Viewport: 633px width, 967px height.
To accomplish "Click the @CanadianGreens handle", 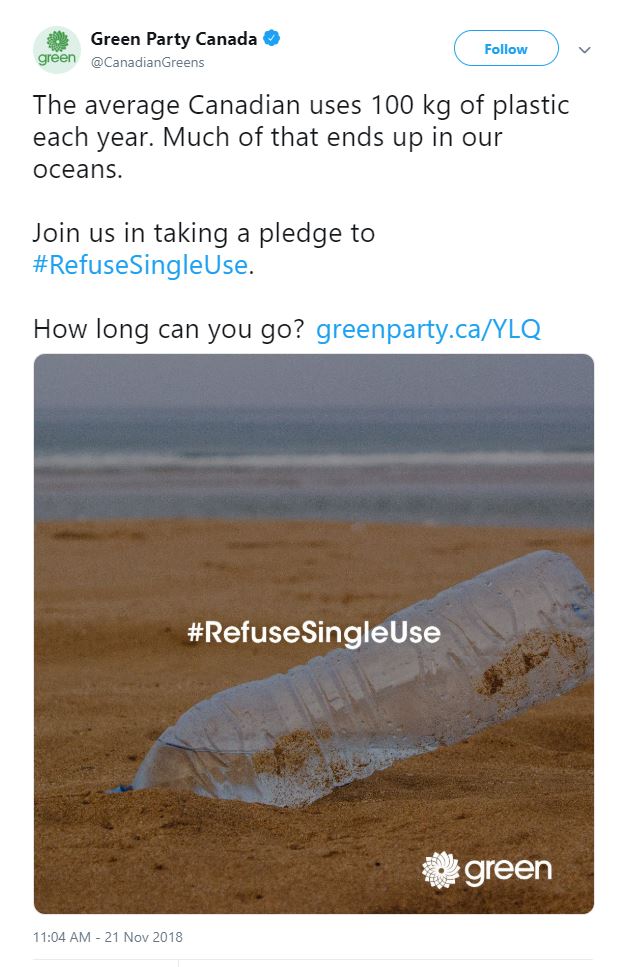I will (x=147, y=62).
